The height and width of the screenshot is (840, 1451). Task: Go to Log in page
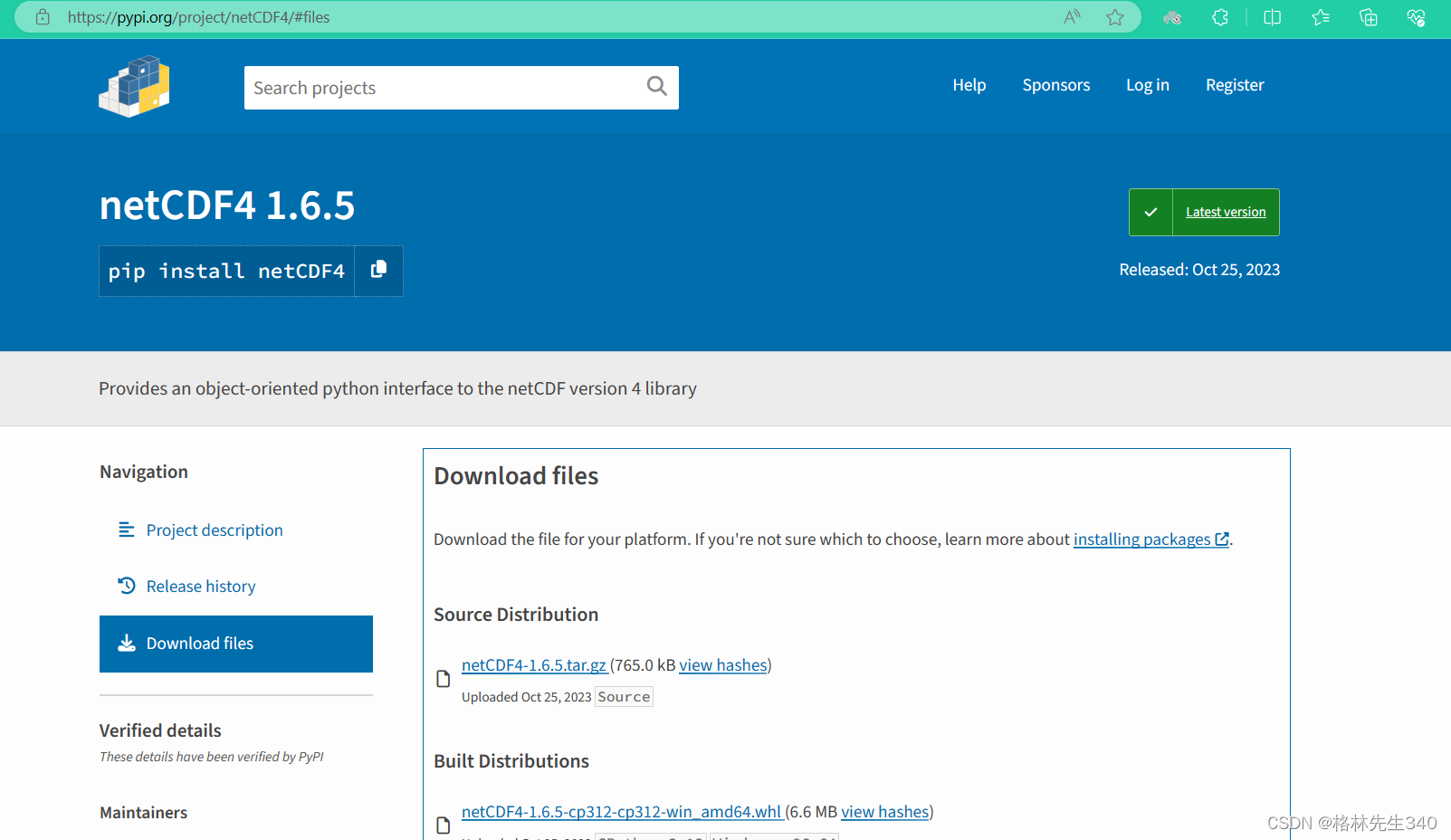(x=1147, y=85)
